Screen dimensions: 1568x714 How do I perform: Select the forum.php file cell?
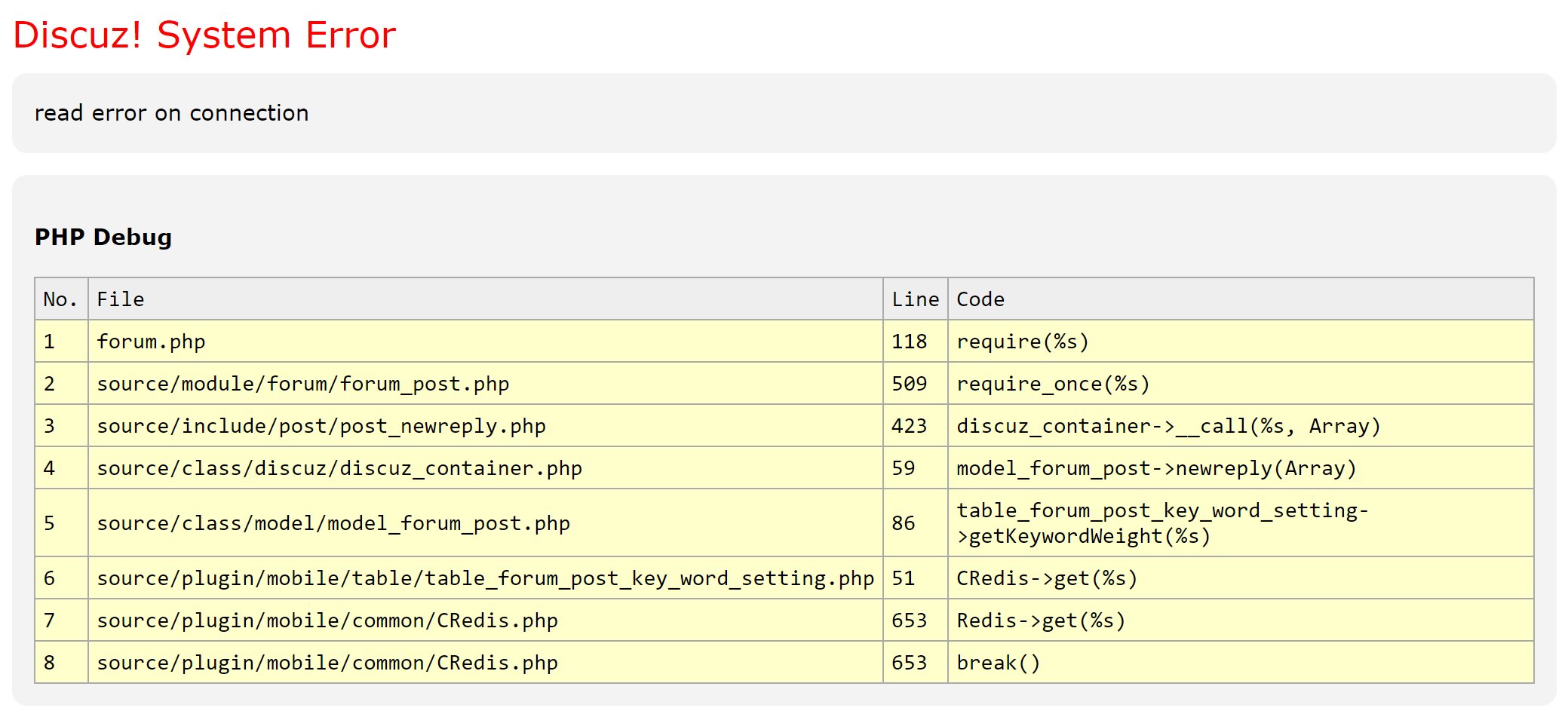click(x=151, y=342)
